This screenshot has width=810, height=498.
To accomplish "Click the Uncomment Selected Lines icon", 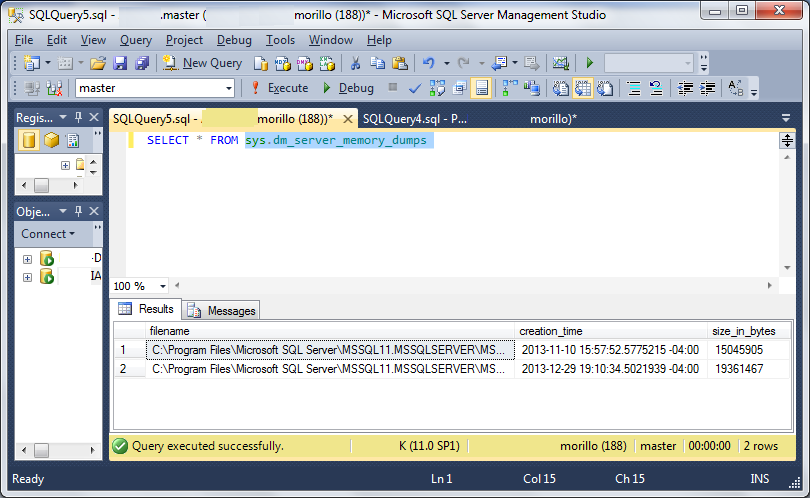I will [656, 88].
